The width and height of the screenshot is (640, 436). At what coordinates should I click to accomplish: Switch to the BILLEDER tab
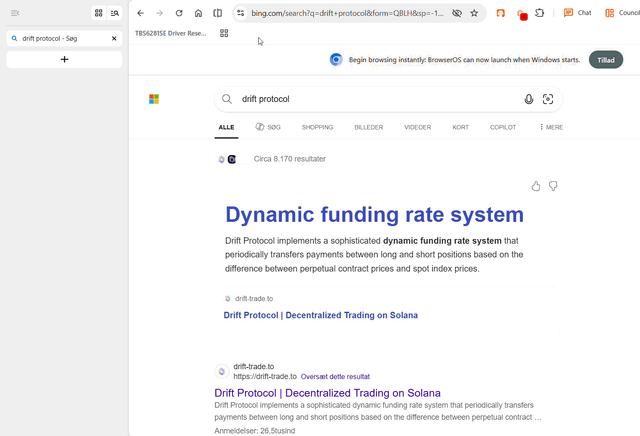point(369,127)
